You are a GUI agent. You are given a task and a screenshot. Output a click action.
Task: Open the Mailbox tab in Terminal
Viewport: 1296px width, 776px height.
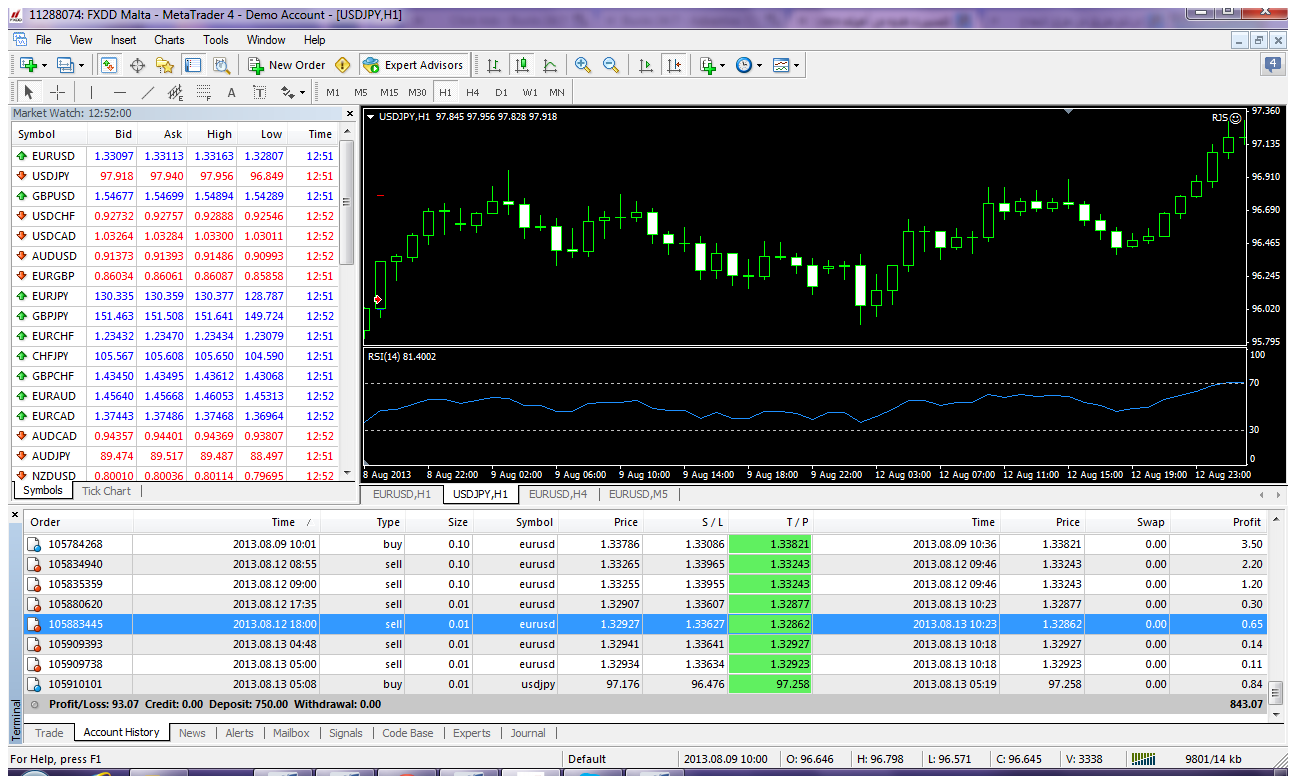[x=291, y=733]
